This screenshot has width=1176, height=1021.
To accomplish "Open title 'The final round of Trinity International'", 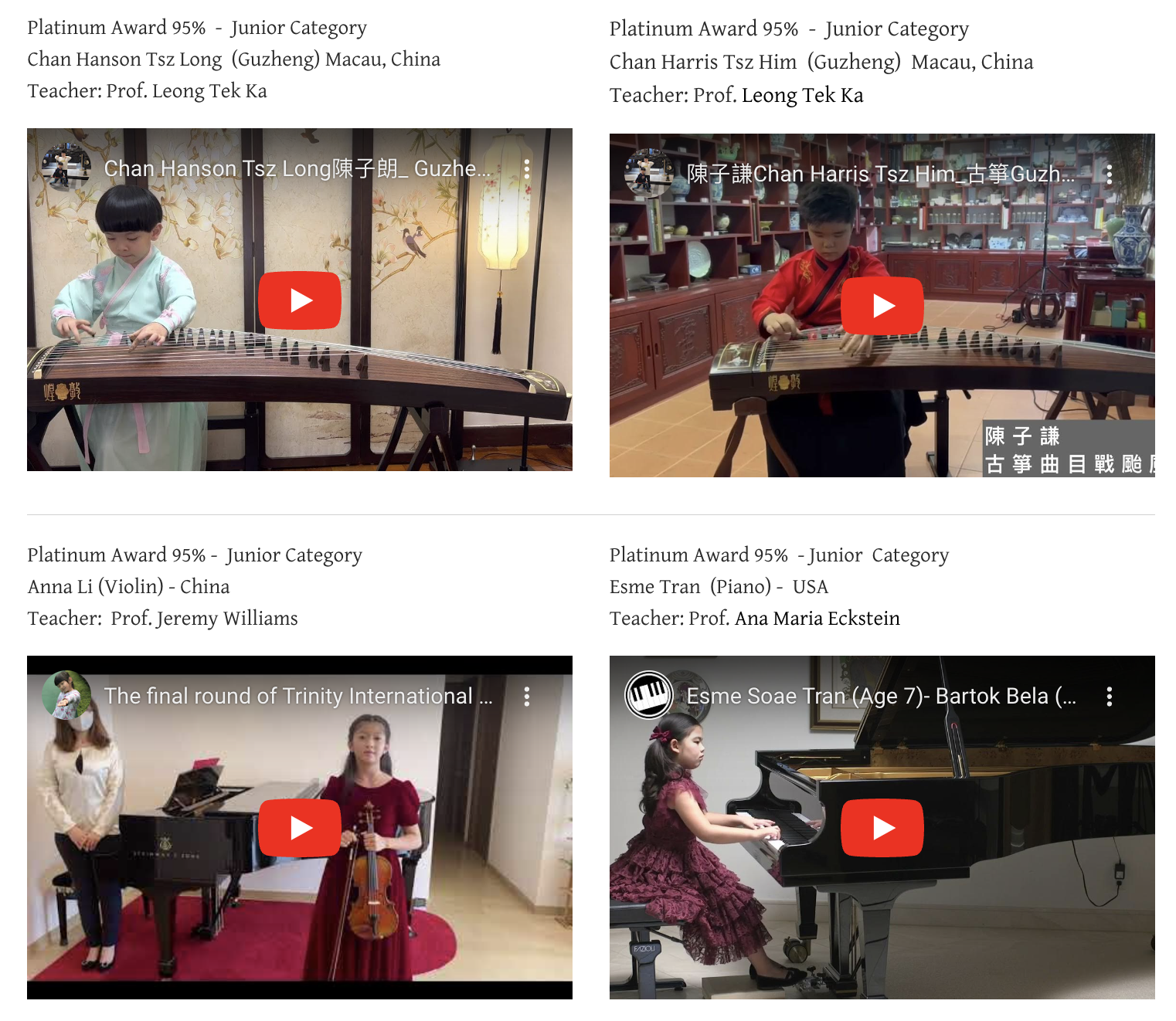I will tap(298, 697).
